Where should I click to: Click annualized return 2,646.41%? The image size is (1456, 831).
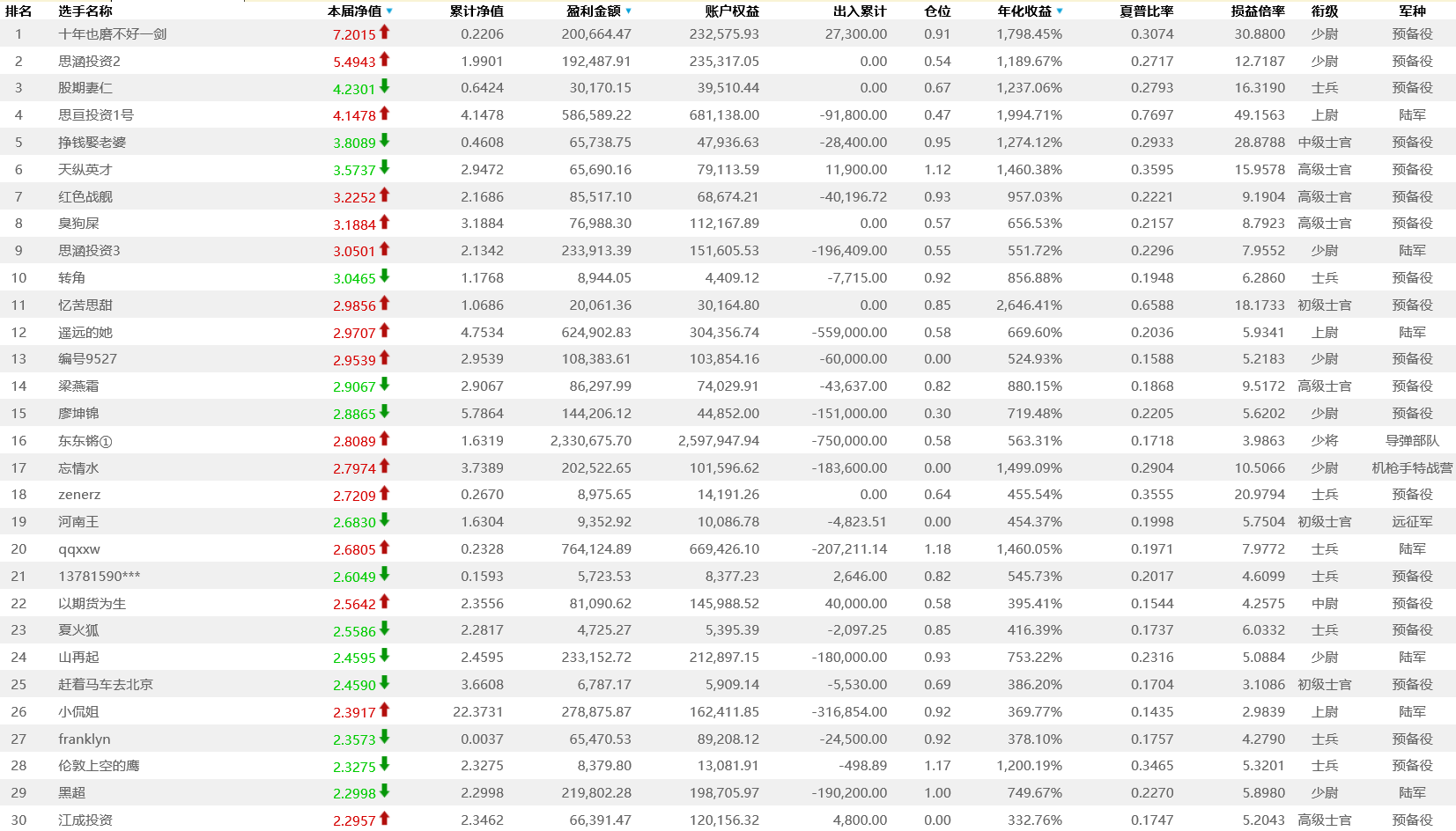1029,305
